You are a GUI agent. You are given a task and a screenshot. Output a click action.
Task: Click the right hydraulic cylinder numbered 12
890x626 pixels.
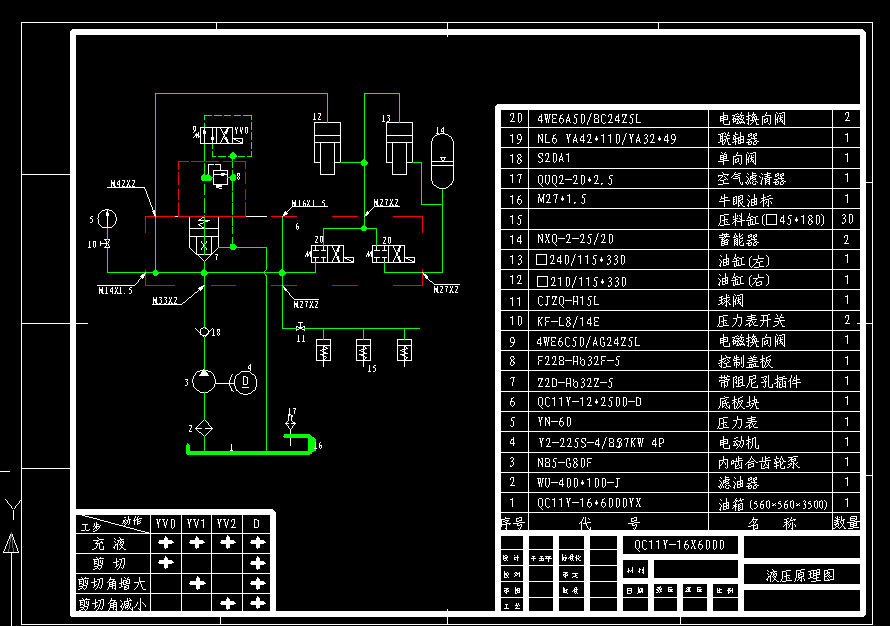click(327, 147)
